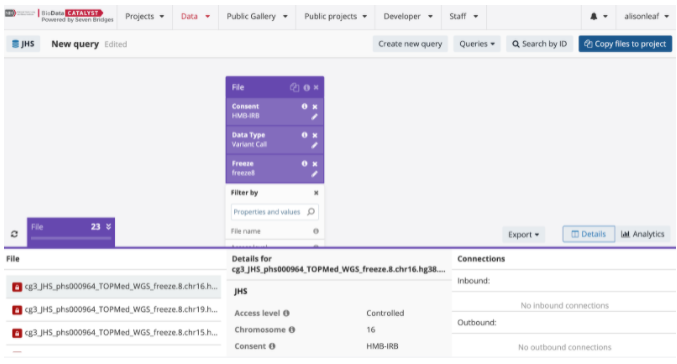Click the Inbound connections label
This screenshot has width=677, height=364.
[473, 281]
